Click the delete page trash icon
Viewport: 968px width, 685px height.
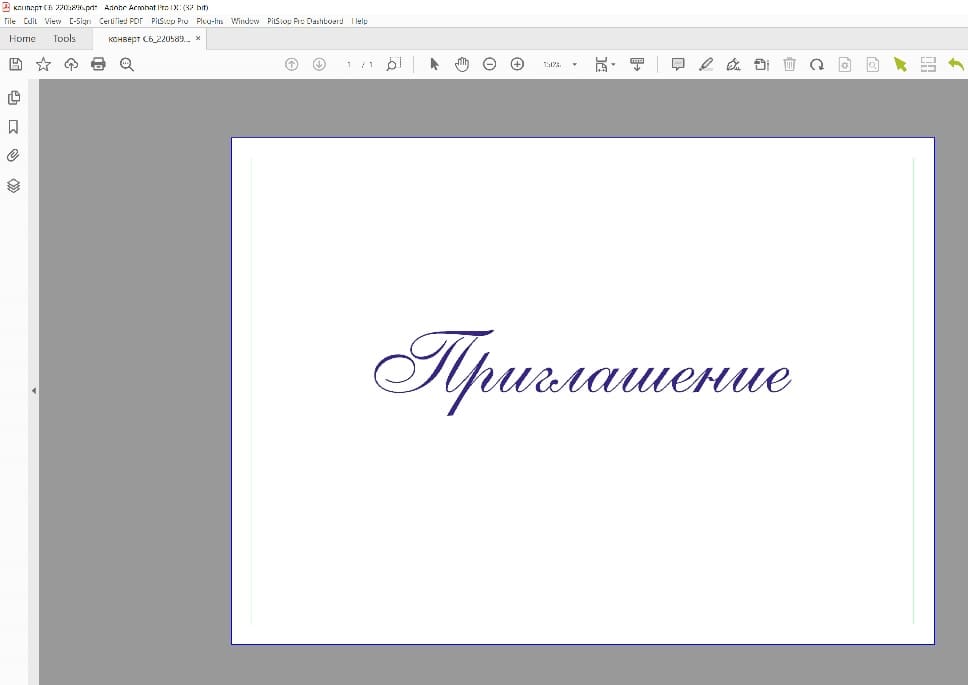pyautogui.click(x=790, y=64)
